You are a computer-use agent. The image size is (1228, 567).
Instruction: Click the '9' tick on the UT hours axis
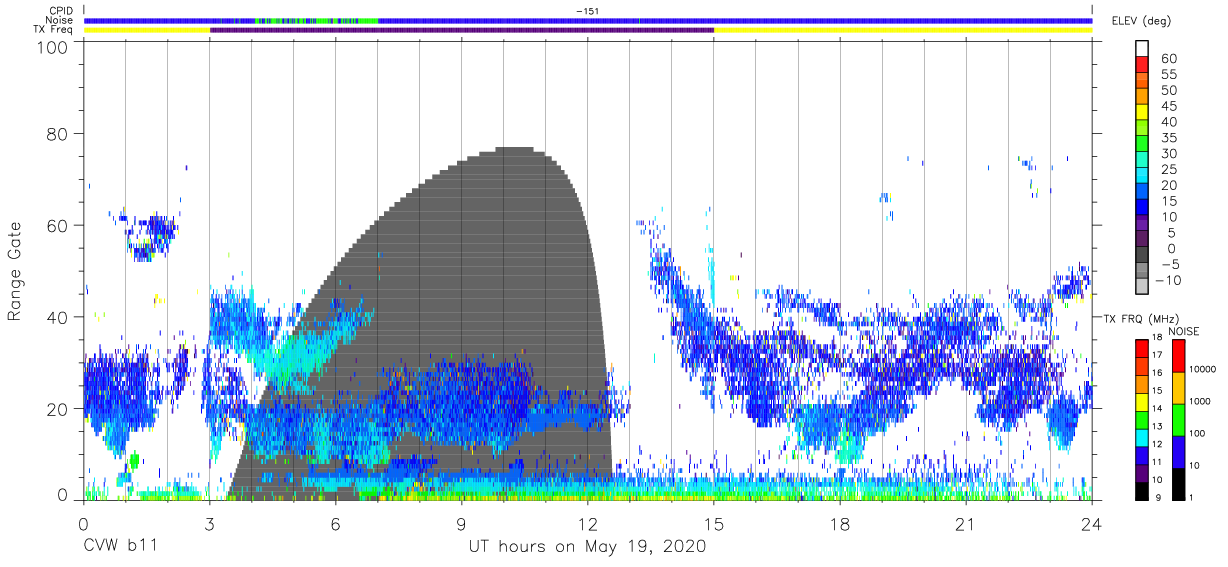coord(462,524)
